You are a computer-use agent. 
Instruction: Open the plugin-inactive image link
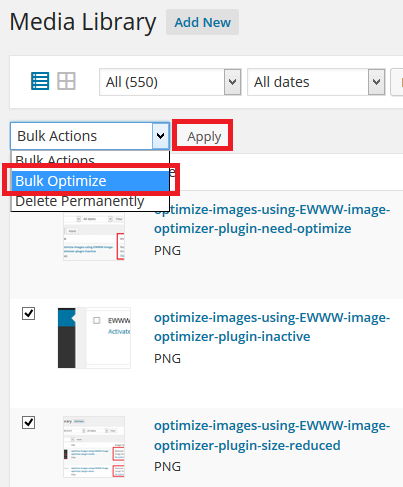click(x=272, y=327)
